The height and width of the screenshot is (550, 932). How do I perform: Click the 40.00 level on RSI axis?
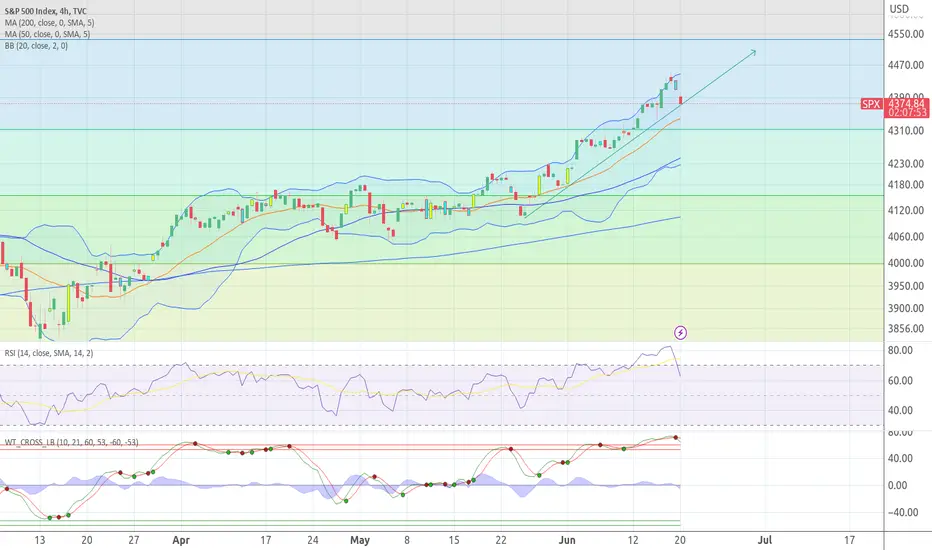(900, 410)
